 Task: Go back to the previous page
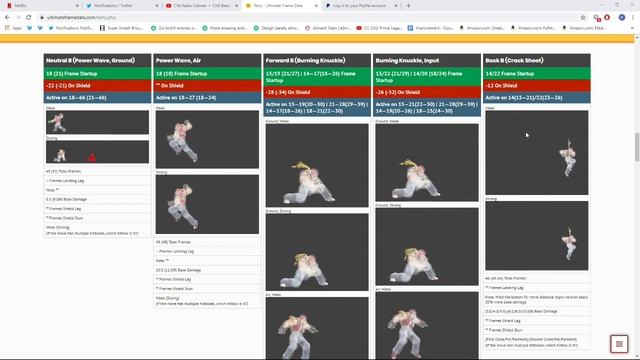coord(7,18)
